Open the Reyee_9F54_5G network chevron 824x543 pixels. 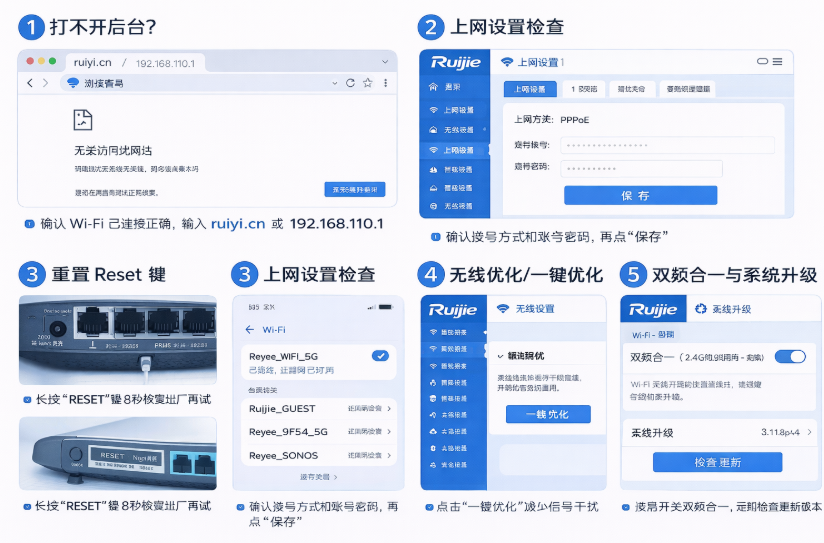click(389, 432)
